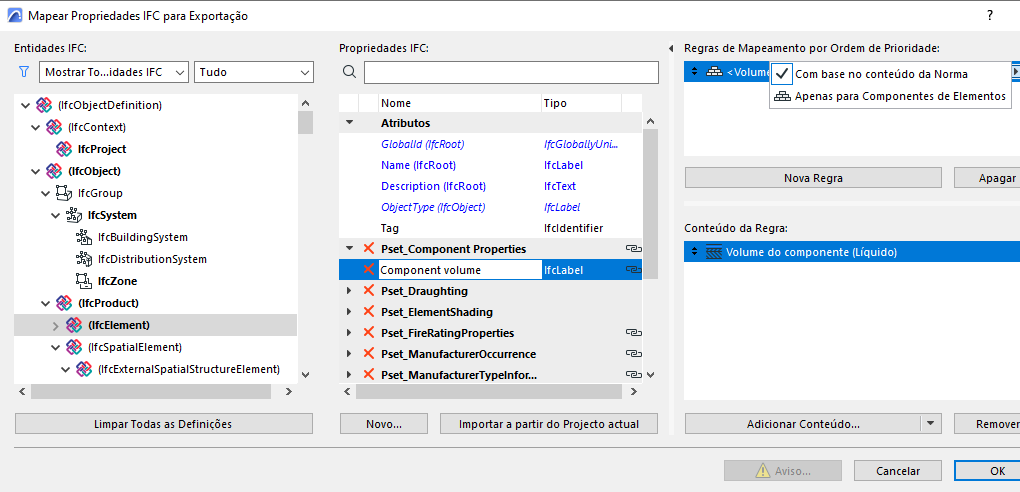Choose 'Apenas para Componentes de Elementos' option

[899, 96]
